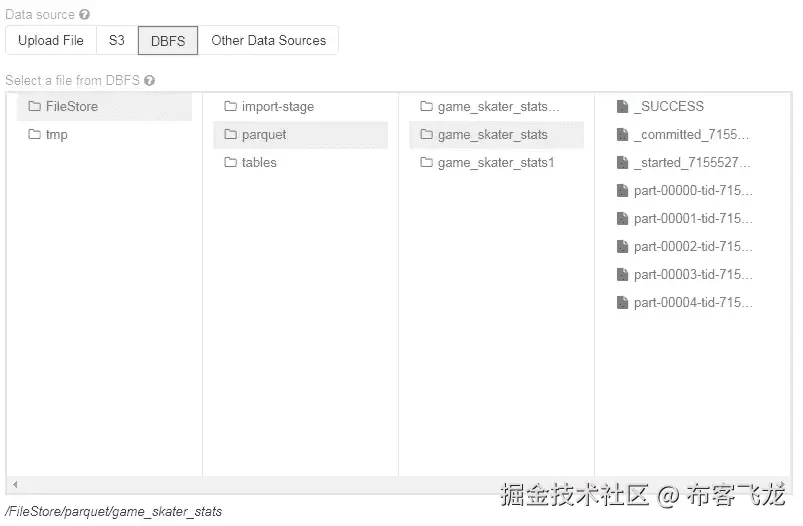Viewport: 803px width, 526px height.
Task: Select the DBFS data source tab
Action: click(x=168, y=40)
